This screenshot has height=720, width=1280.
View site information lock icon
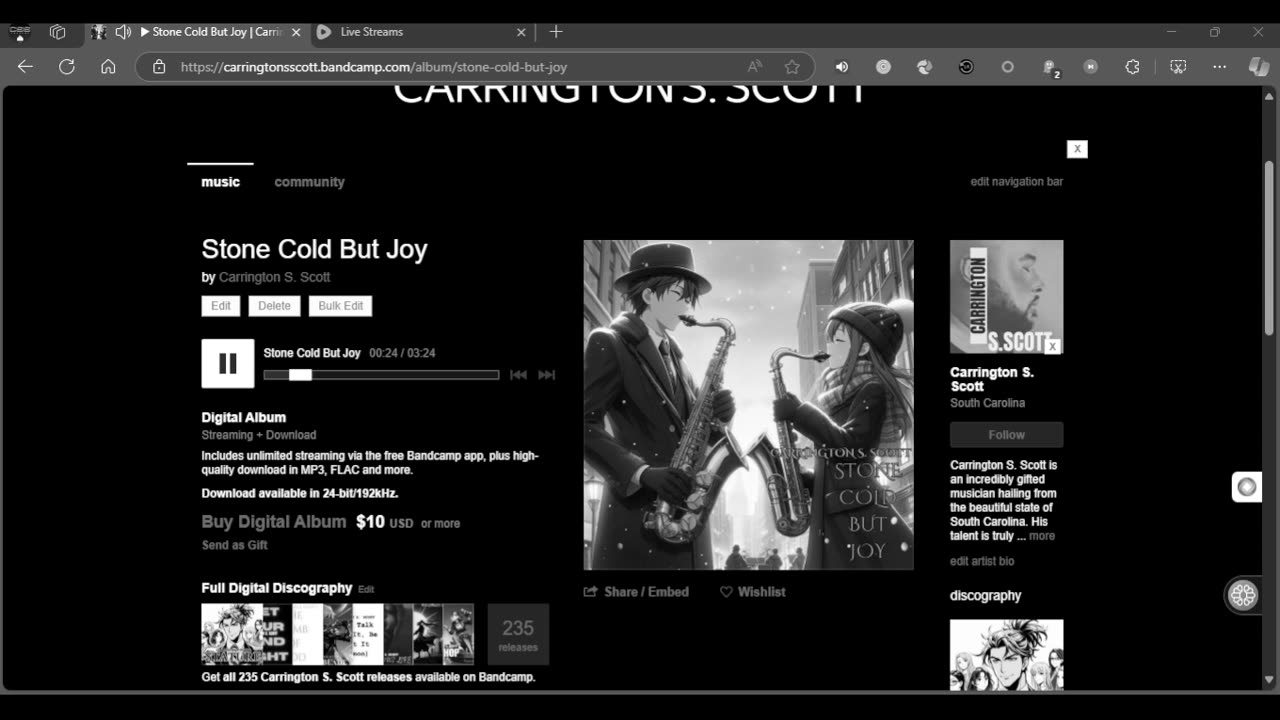pos(158,67)
